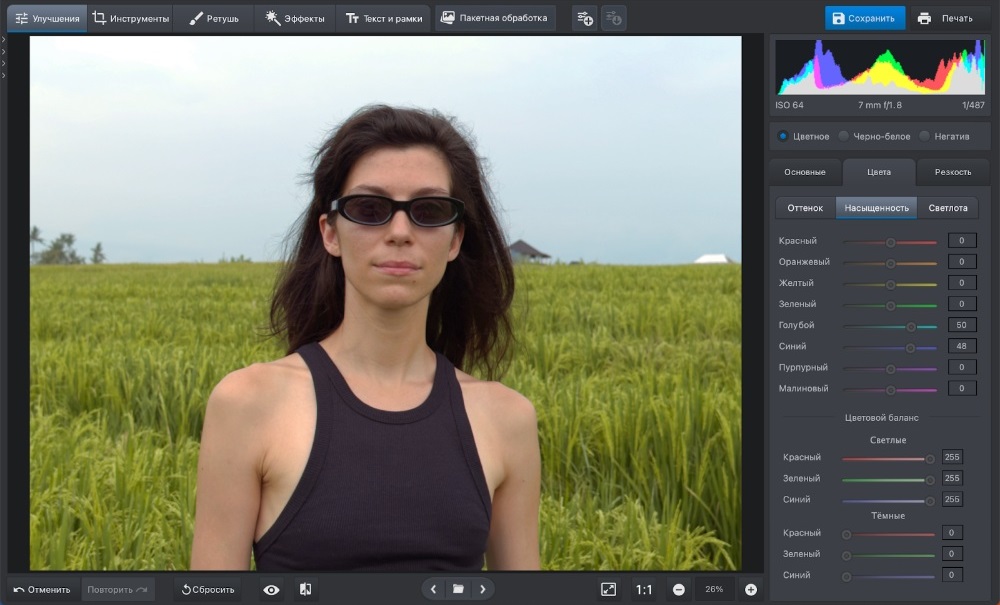Open the zoom percentage 26% field

coord(714,590)
